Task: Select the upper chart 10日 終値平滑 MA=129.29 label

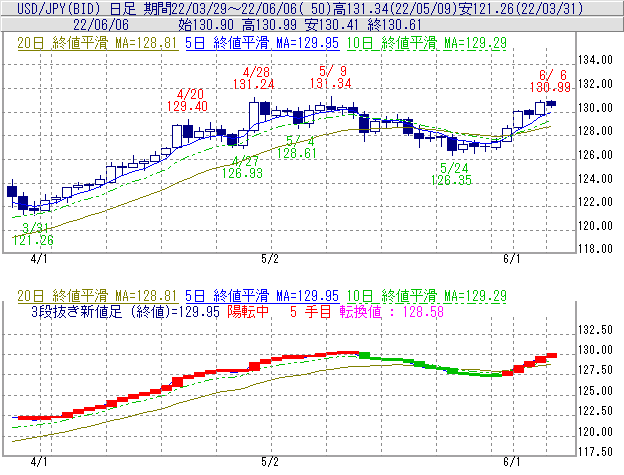Action: 427,43
